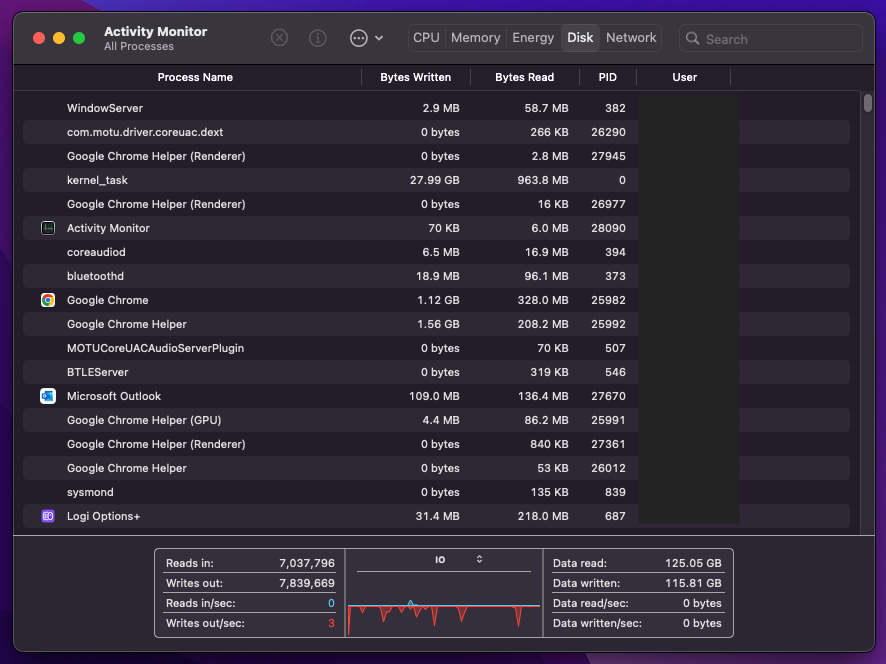Select the Logi Options+ icon in the list

[48, 517]
